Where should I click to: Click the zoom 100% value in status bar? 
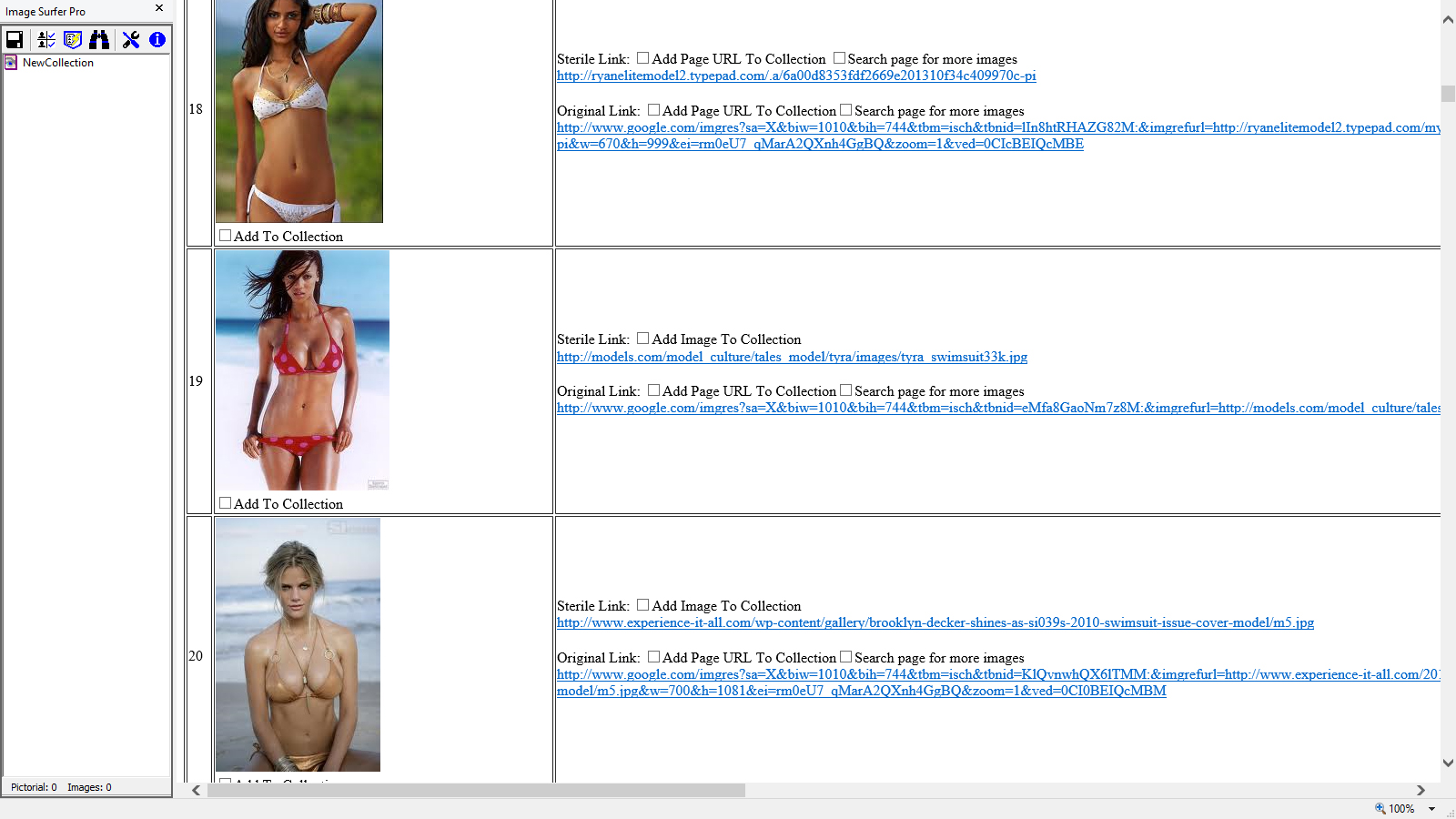click(x=1401, y=808)
